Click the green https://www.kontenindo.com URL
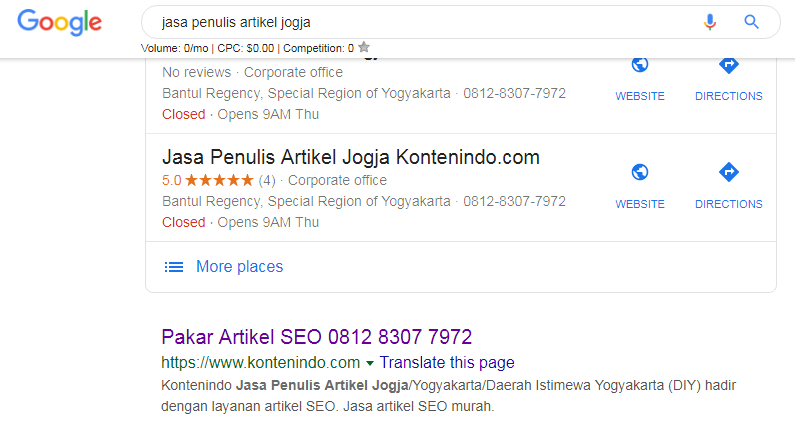 [261, 362]
